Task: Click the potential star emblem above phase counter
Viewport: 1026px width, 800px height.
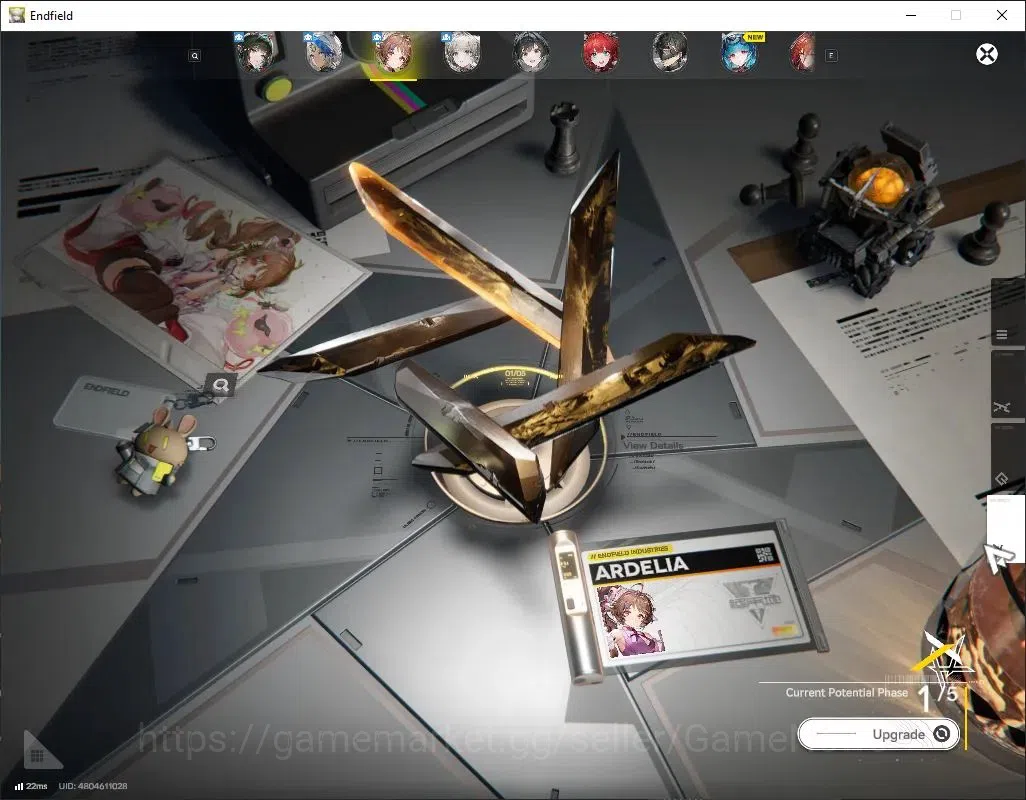Action: coord(946,657)
